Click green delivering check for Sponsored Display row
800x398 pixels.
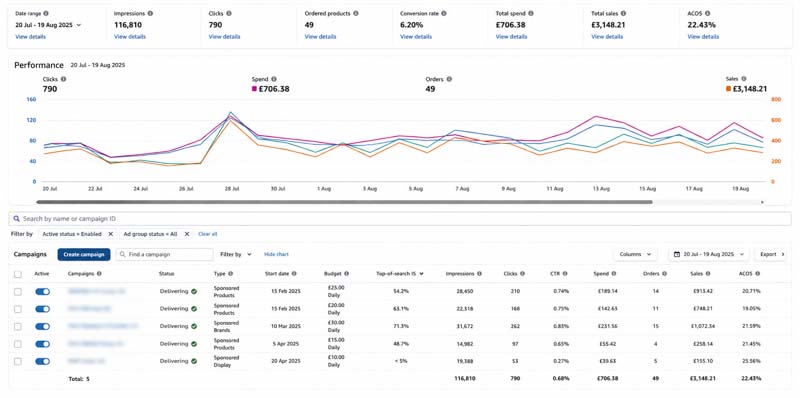(194, 361)
